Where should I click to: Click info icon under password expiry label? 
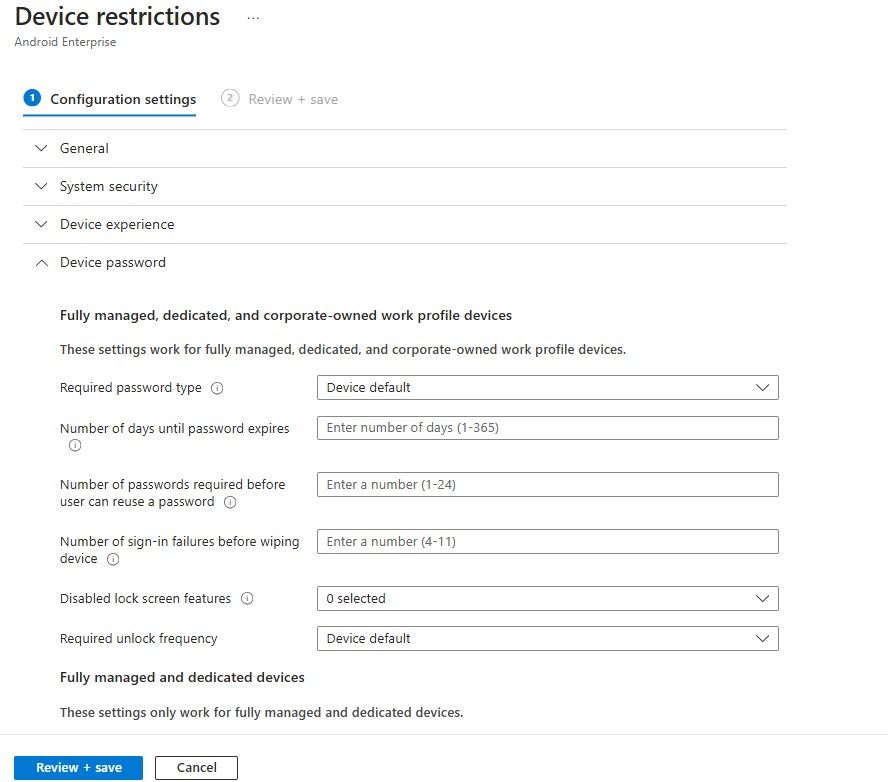tap(75, 445)
